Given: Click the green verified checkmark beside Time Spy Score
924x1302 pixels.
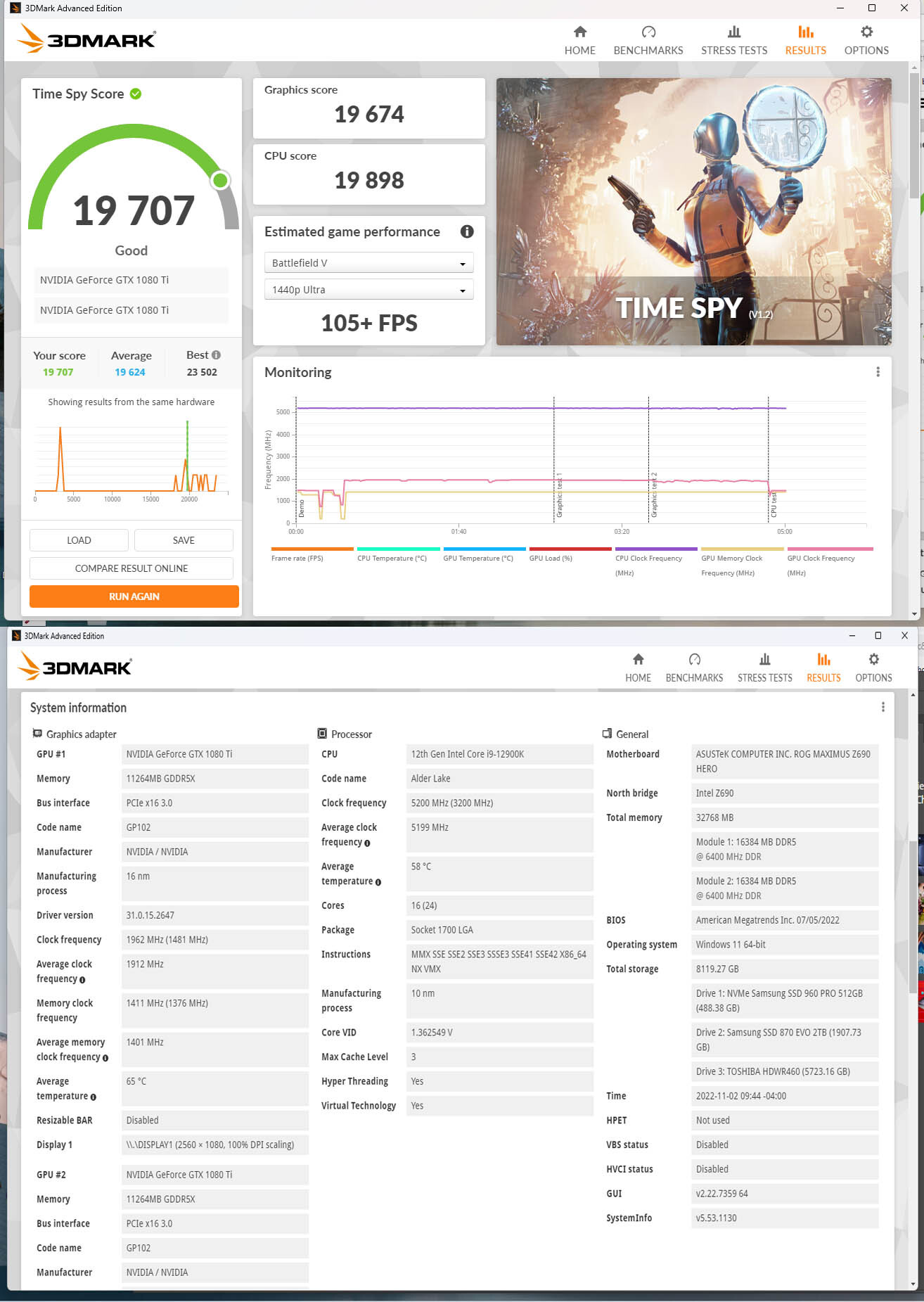Looking at the screenshot, I should [136, 94].
